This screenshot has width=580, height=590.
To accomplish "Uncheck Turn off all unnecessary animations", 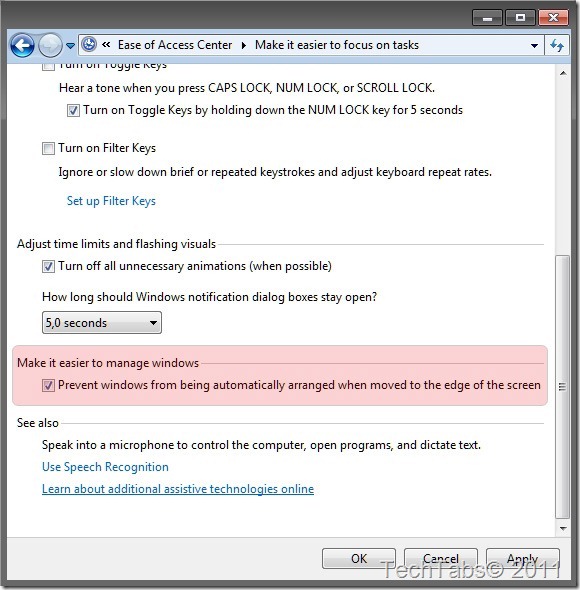I will pyautogui.click(x=48, y=266).
